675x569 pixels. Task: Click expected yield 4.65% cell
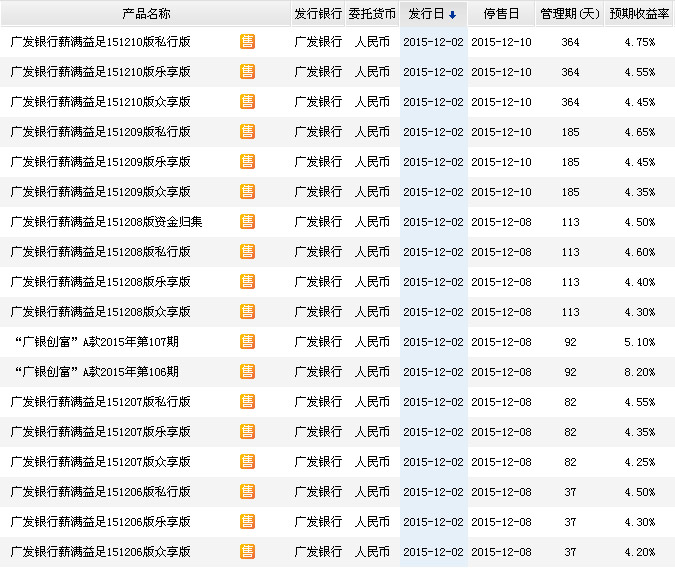point(640,132)
